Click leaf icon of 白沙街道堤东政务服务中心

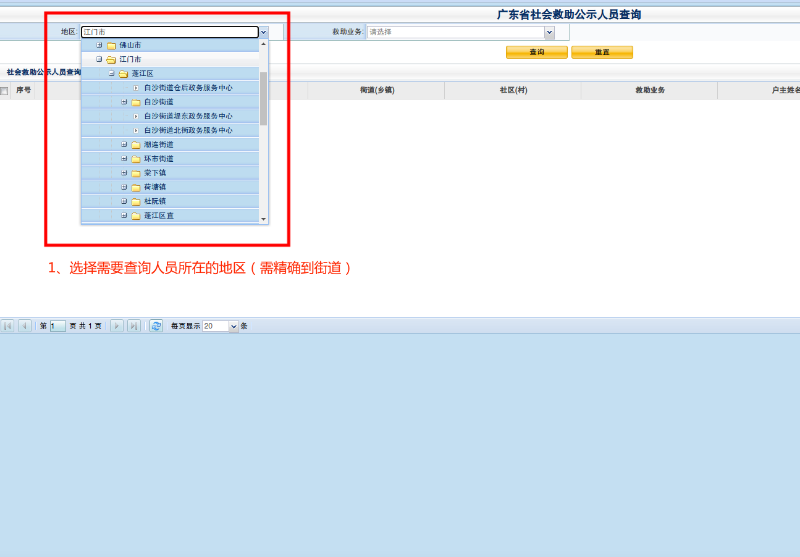point(136,116)
